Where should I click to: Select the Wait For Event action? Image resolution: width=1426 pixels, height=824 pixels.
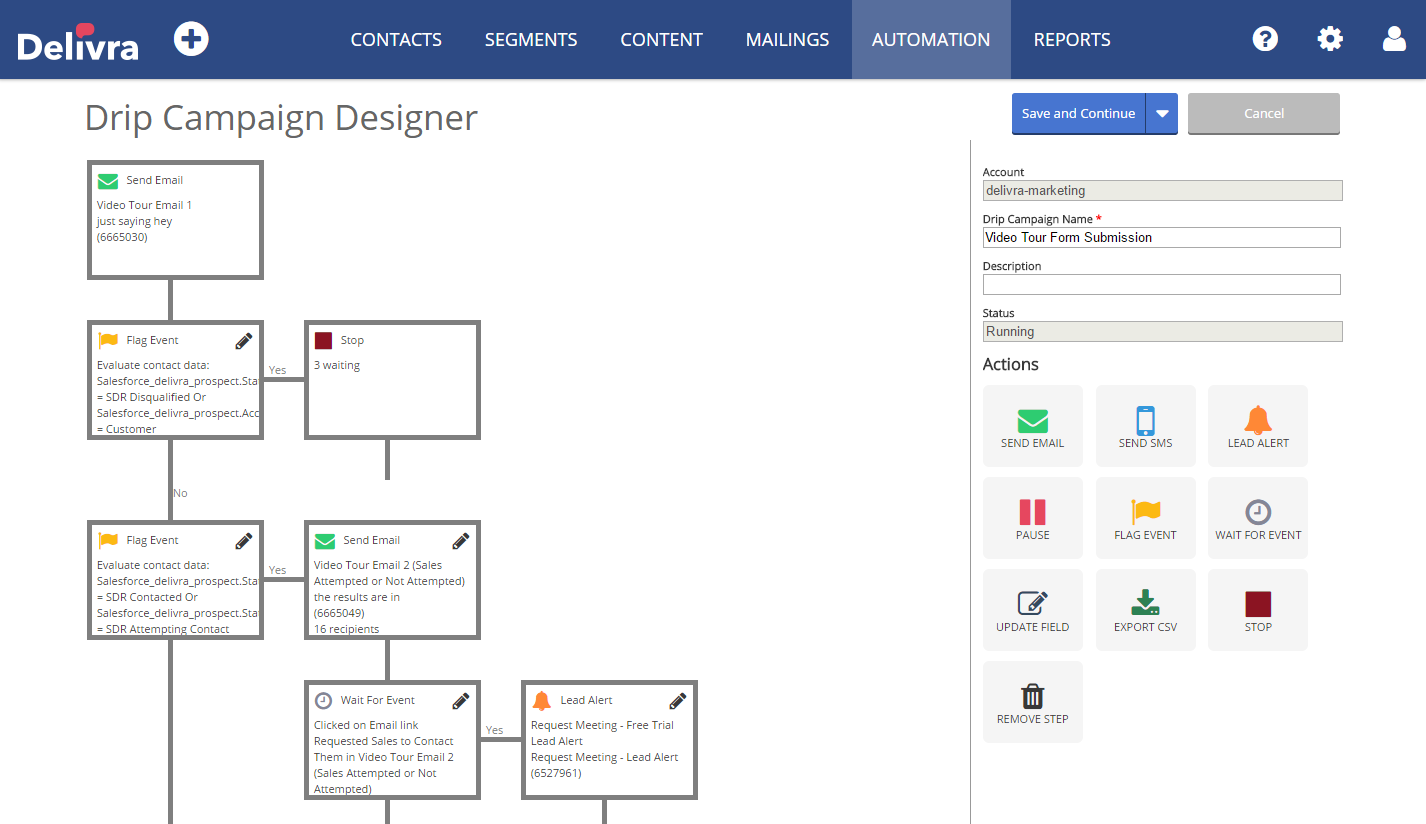pos(1258,518)
